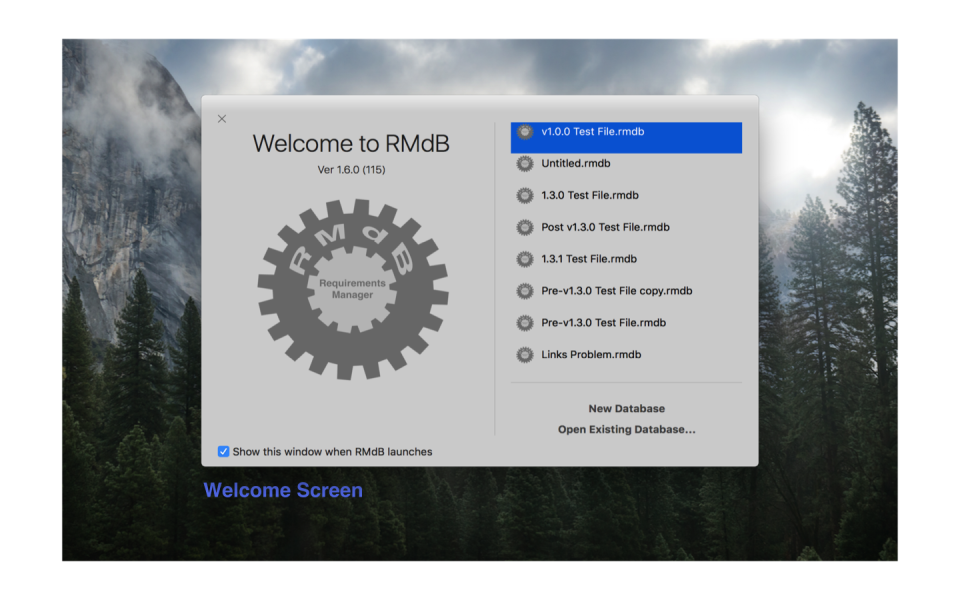Viewport: 960px width, 600px height.
Task: Click the gear icon next to Pre-v1.3.0 Test File.rmdb
Action: (524, 323)
